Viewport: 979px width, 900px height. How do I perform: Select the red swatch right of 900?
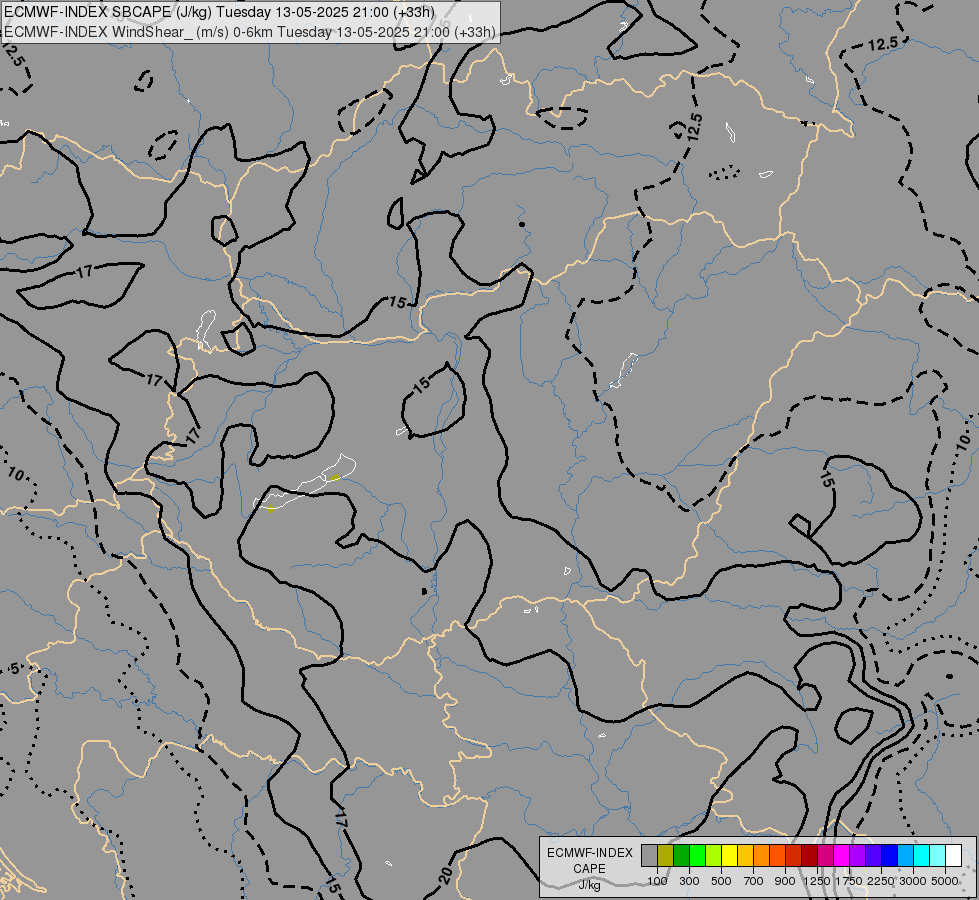[x=794, y=856]
